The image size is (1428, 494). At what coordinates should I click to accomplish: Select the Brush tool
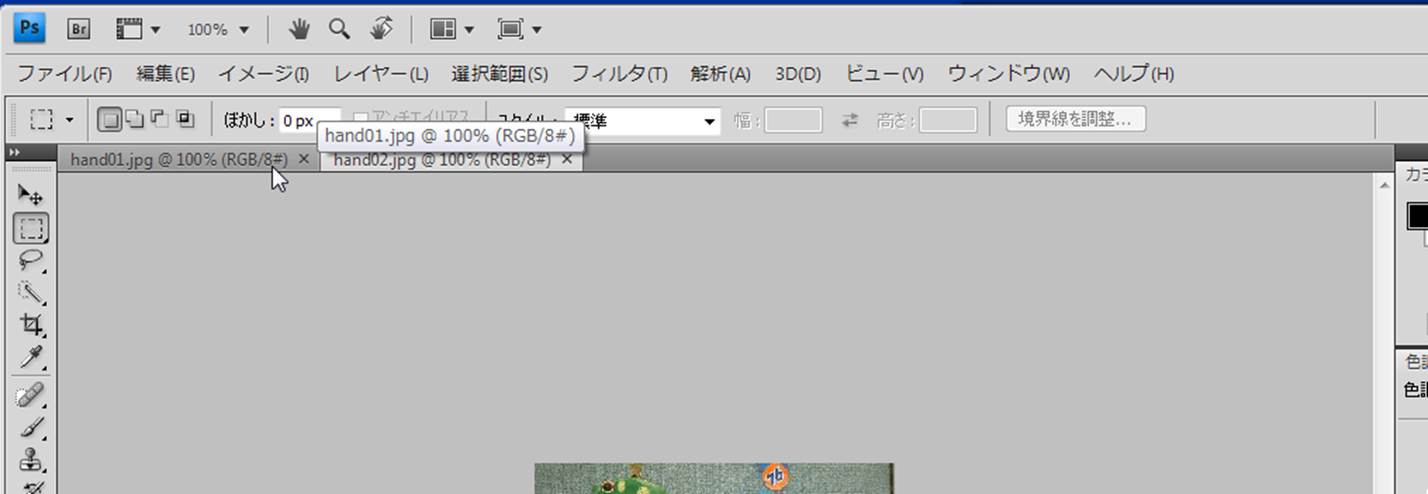31,427
